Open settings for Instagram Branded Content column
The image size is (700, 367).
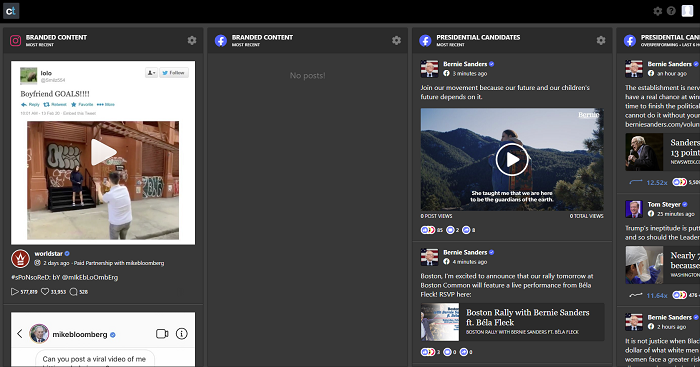coord(192,41)
